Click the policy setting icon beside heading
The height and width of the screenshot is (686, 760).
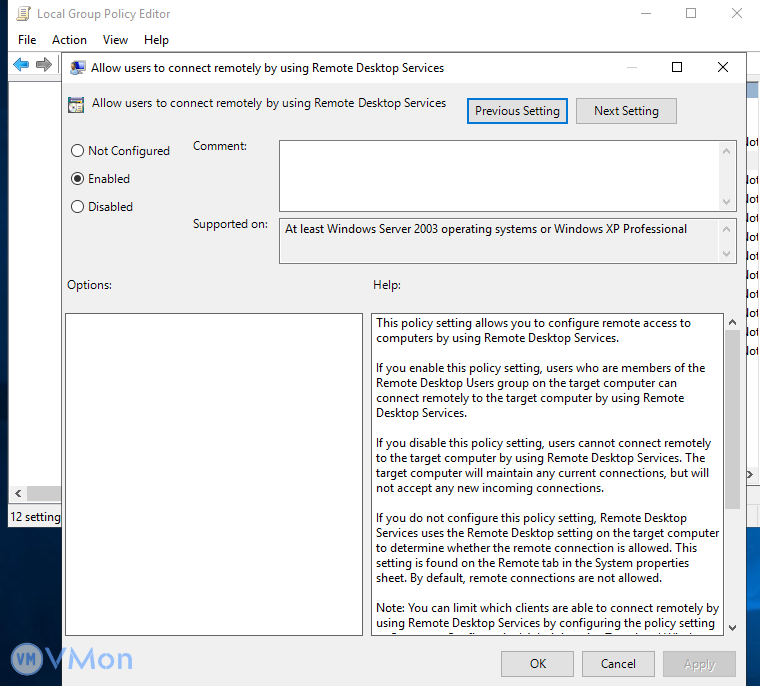[x=75, y=104]
